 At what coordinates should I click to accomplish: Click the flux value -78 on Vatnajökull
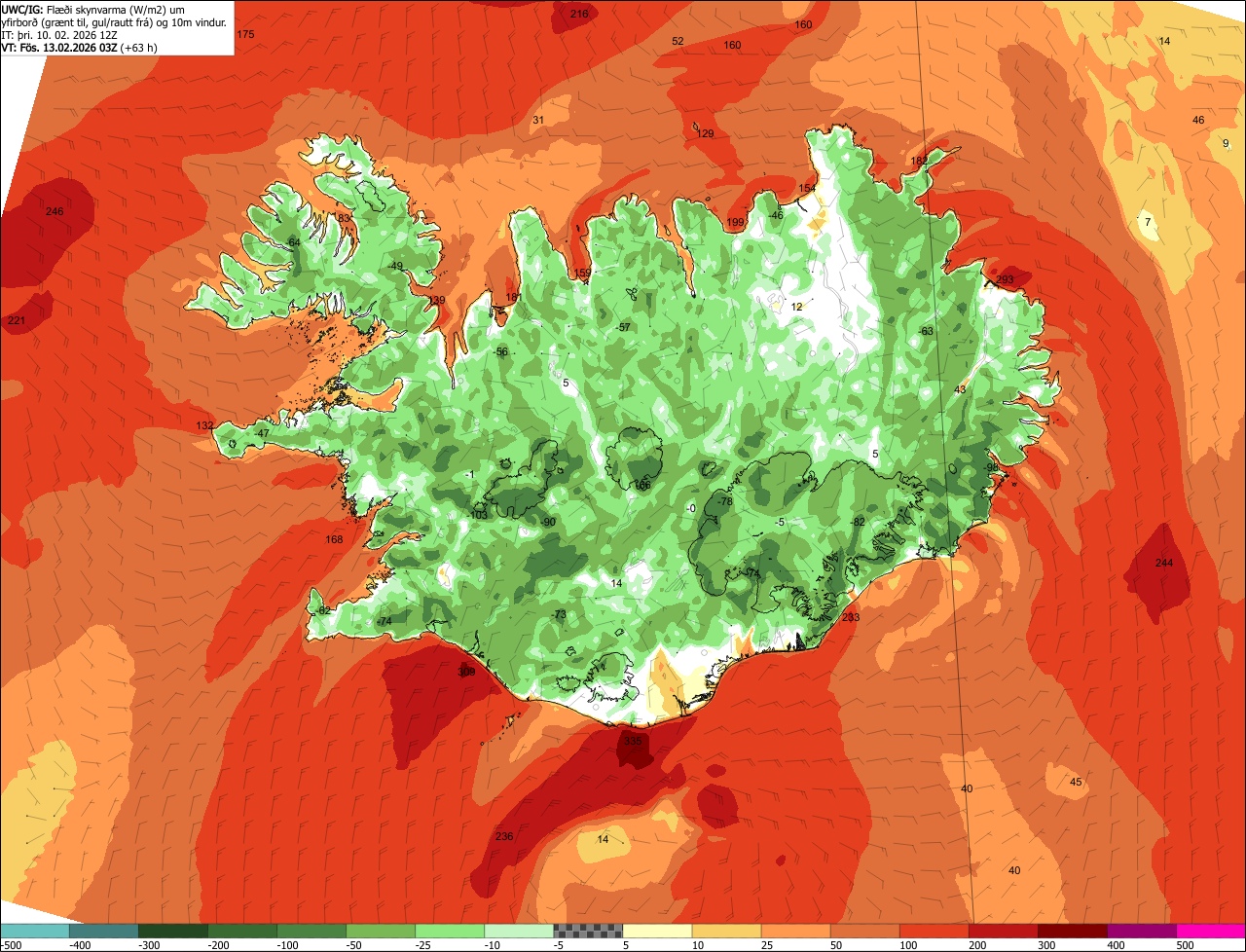(724, 500)
